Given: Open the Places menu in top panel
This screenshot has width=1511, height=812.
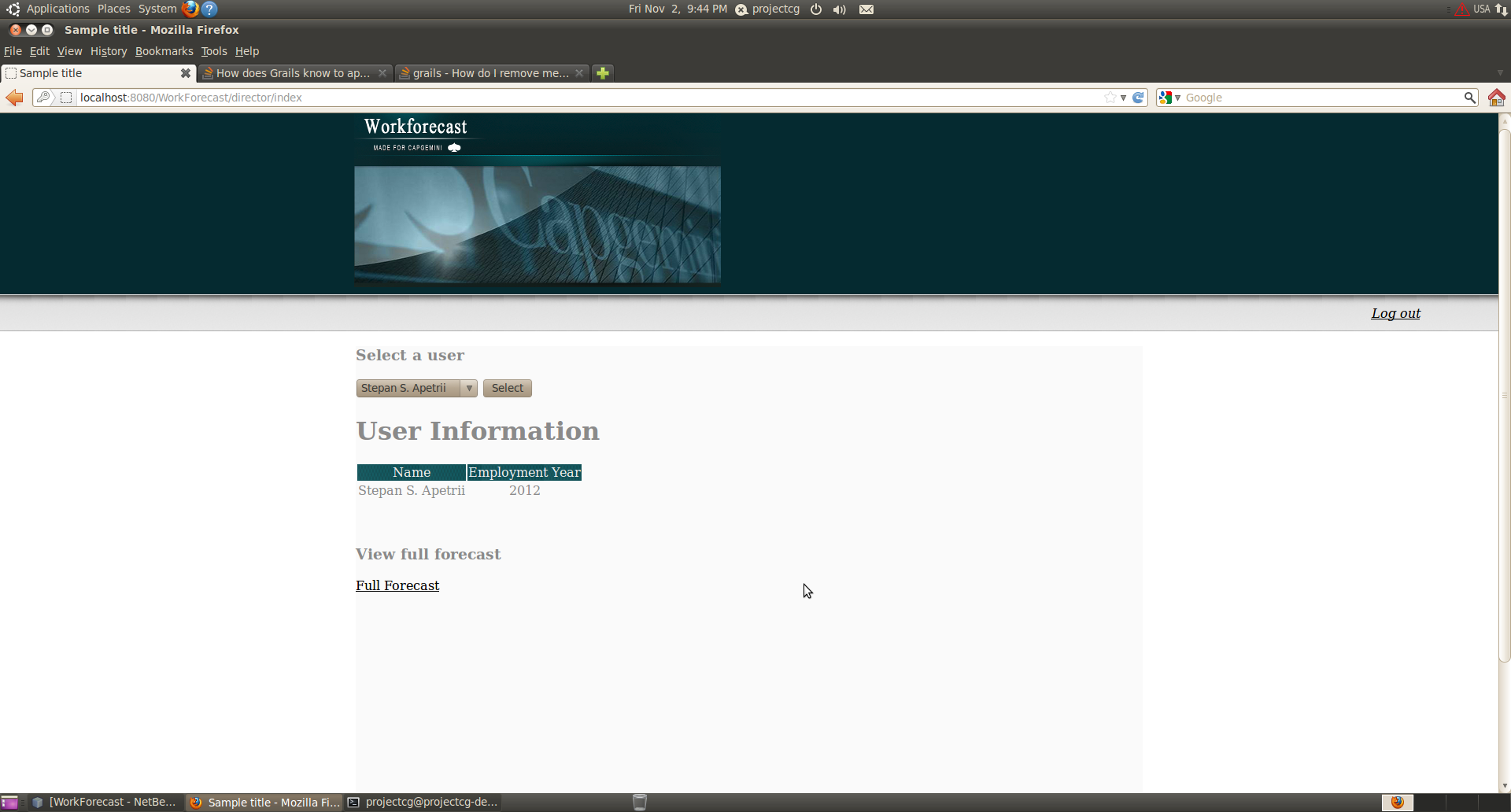Looking at the screenshot, I should [x=114, y=9].
